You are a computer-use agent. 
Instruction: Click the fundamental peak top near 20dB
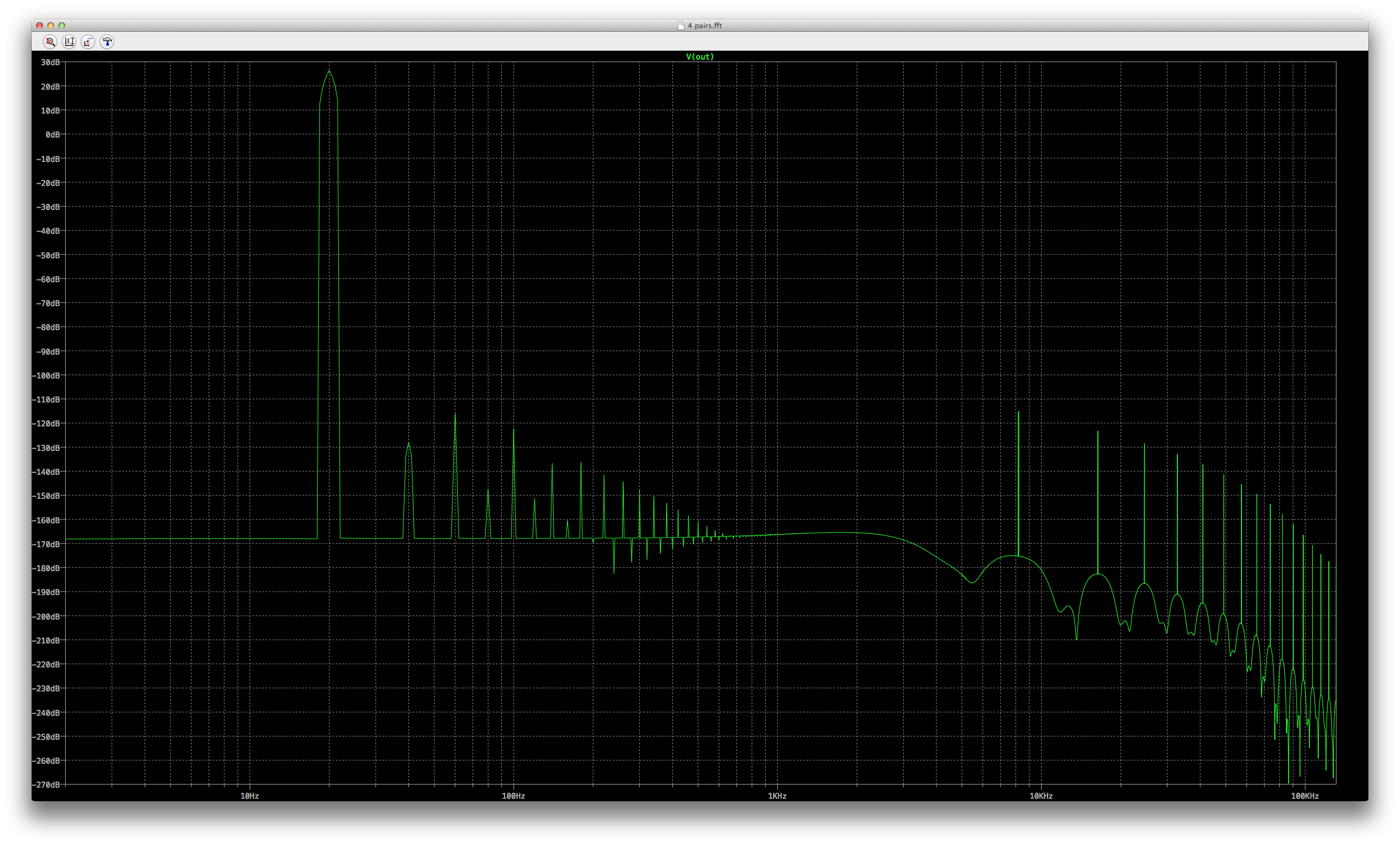click(329, 72)
